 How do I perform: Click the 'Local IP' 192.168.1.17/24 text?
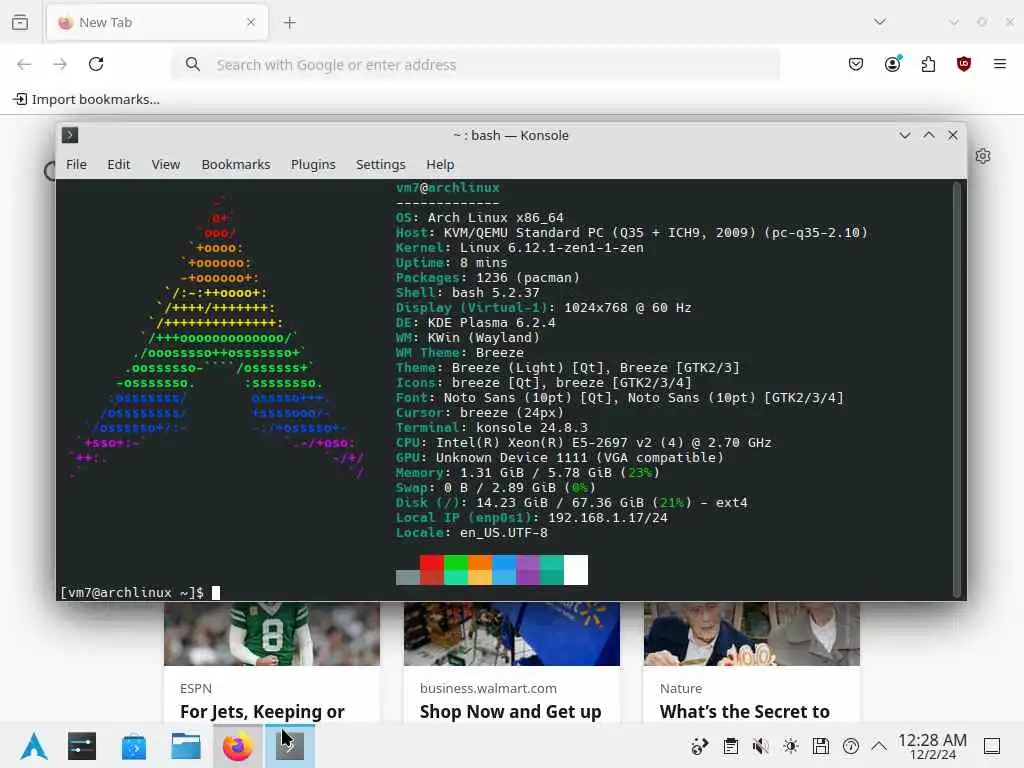[608, 518]
